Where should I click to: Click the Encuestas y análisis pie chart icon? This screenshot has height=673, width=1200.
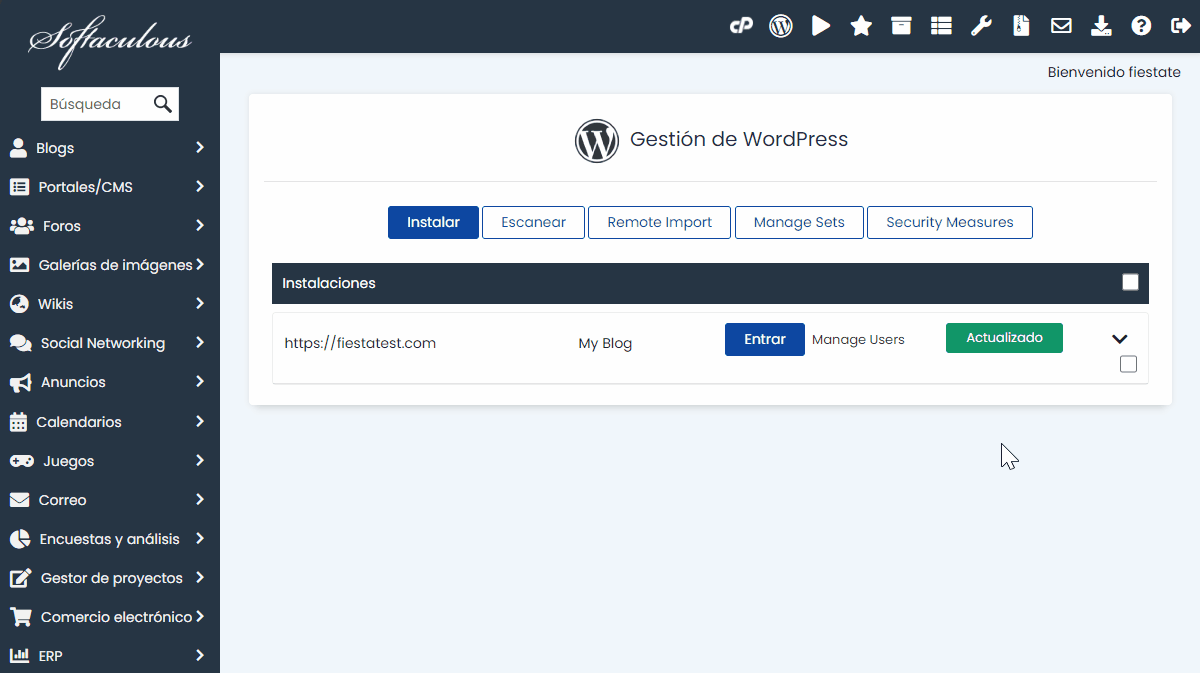tap(19, 539)
